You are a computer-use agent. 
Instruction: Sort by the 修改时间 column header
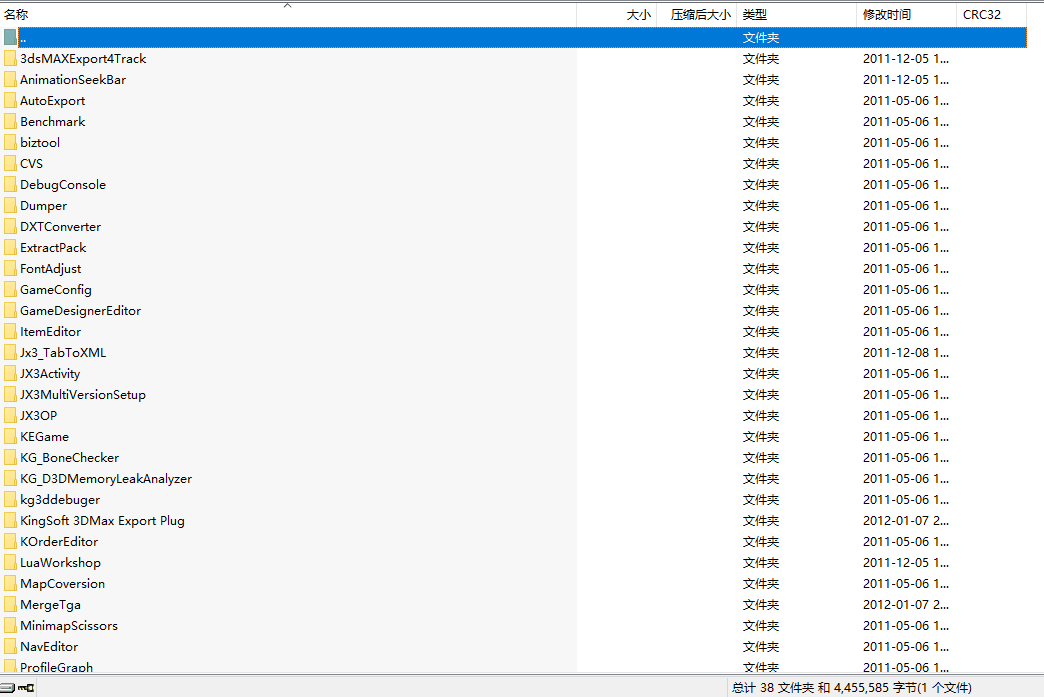click(x=906, y=15)
